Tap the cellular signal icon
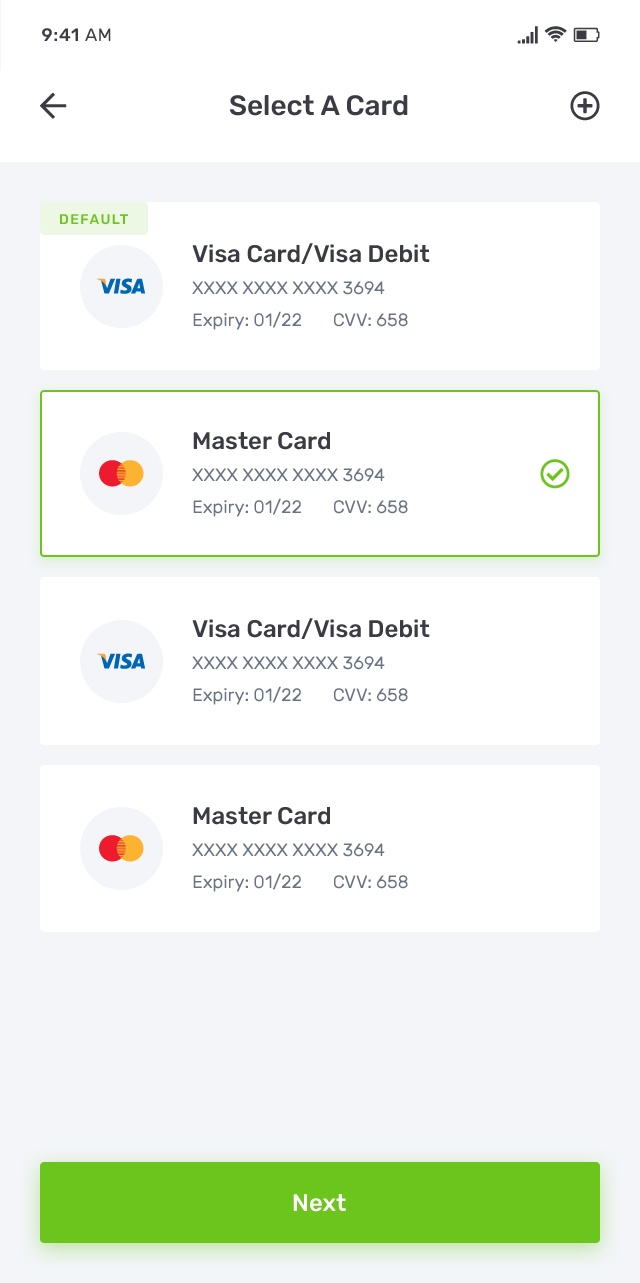Image resolution: width=640 pixels, height=1283 pixels. [526, 35]
